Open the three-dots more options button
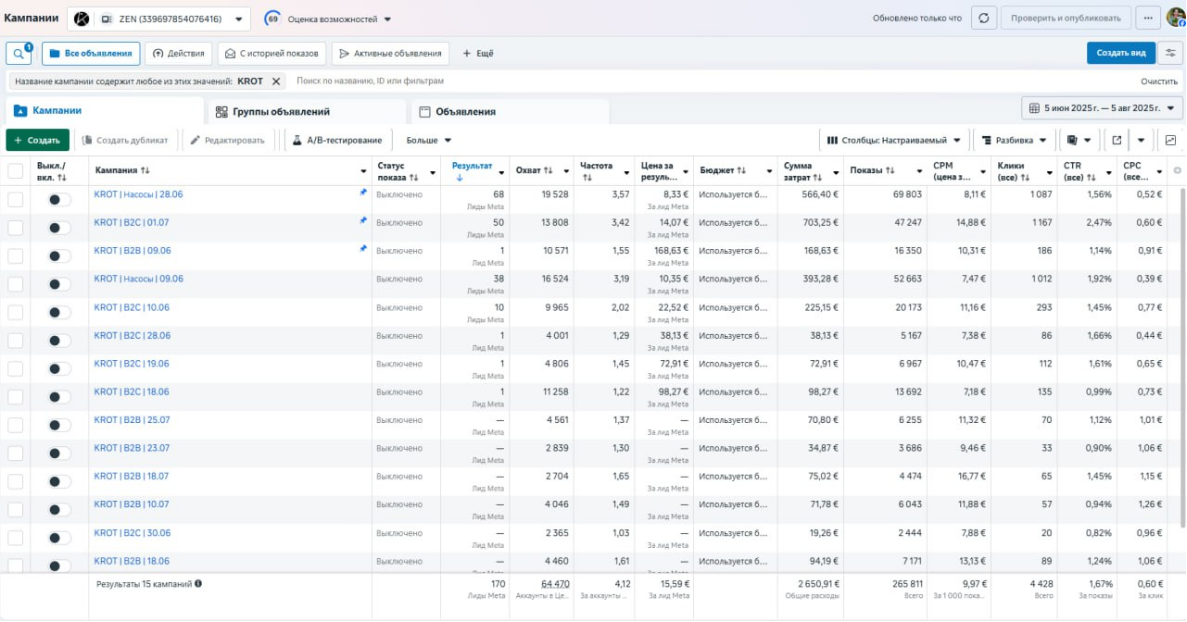Screen dimensions: 1187x622 point(1147,18)
